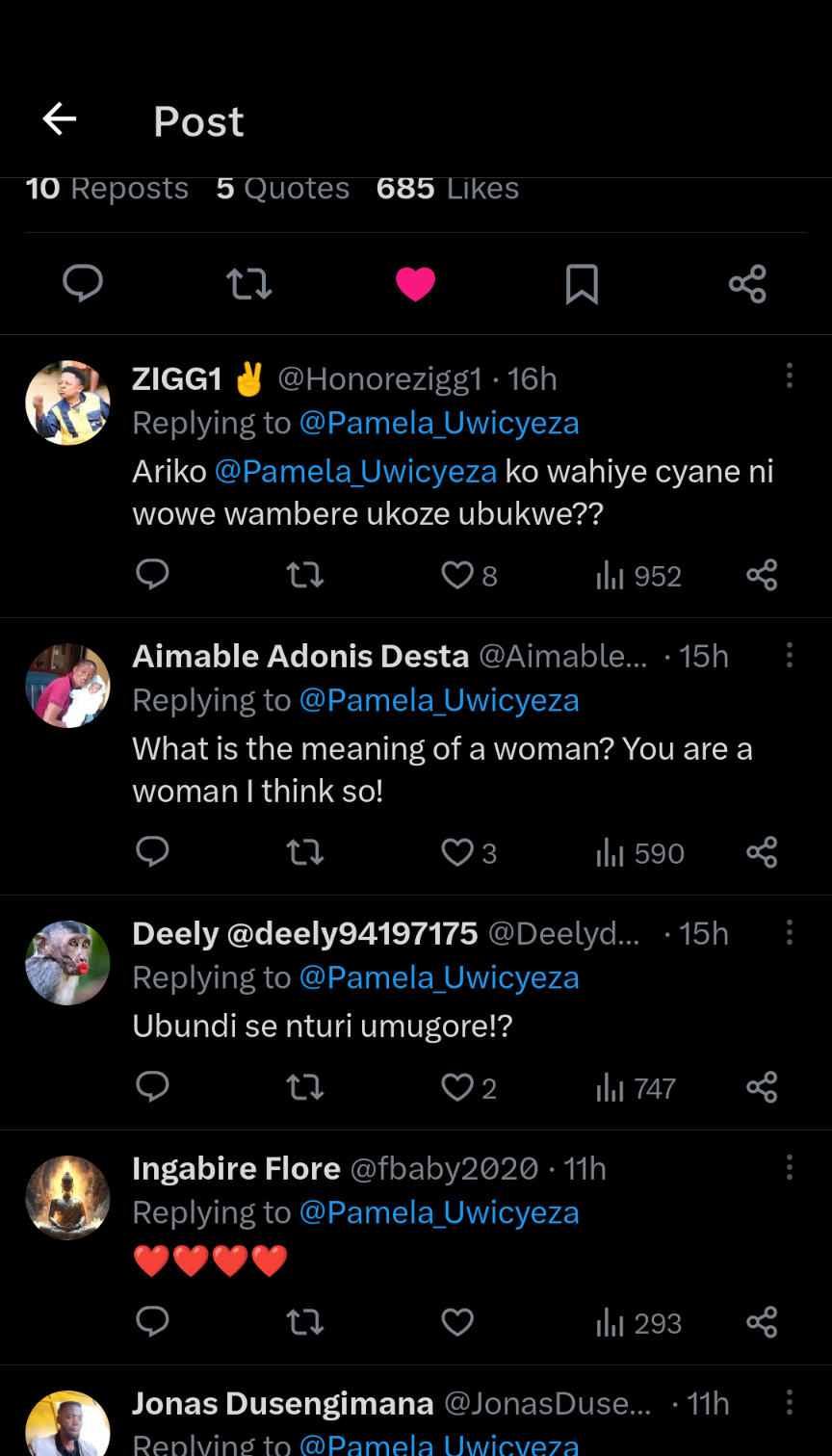Open @Pamela_Uwicyeza mention in ZIGG1's reply text
The image size is (832, 1456).
[x=355, y=472]
